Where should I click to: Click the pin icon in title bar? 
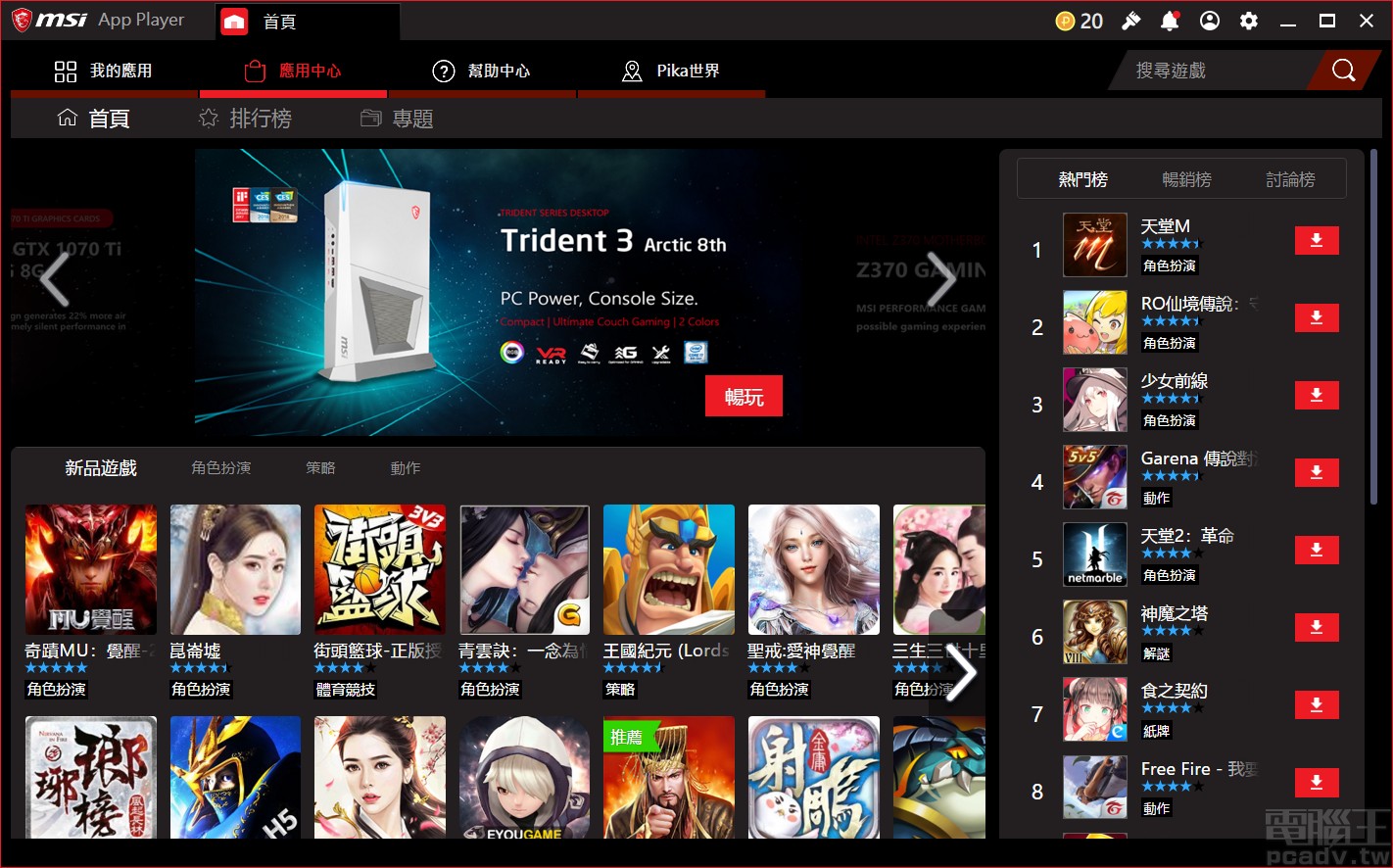(1131, 21)
